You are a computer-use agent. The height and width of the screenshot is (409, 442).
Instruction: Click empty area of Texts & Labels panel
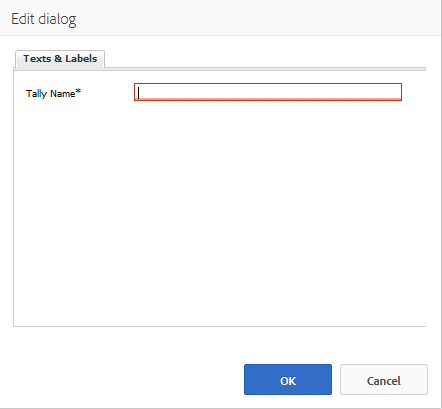220,213
